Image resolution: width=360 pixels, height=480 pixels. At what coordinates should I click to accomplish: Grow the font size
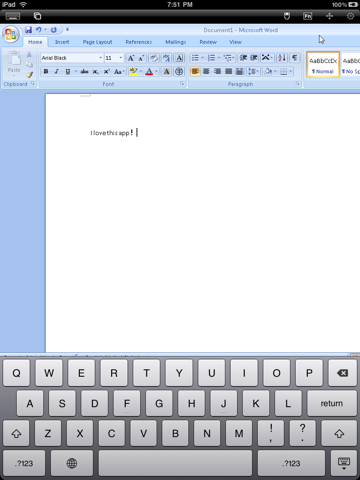point(131,58)
